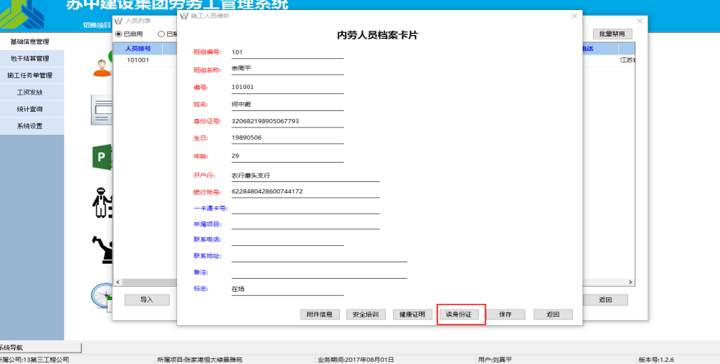Open 包干结算管理 in the sidebar
720x364 pixels.
pyautogui.click(x=32, y=59)
